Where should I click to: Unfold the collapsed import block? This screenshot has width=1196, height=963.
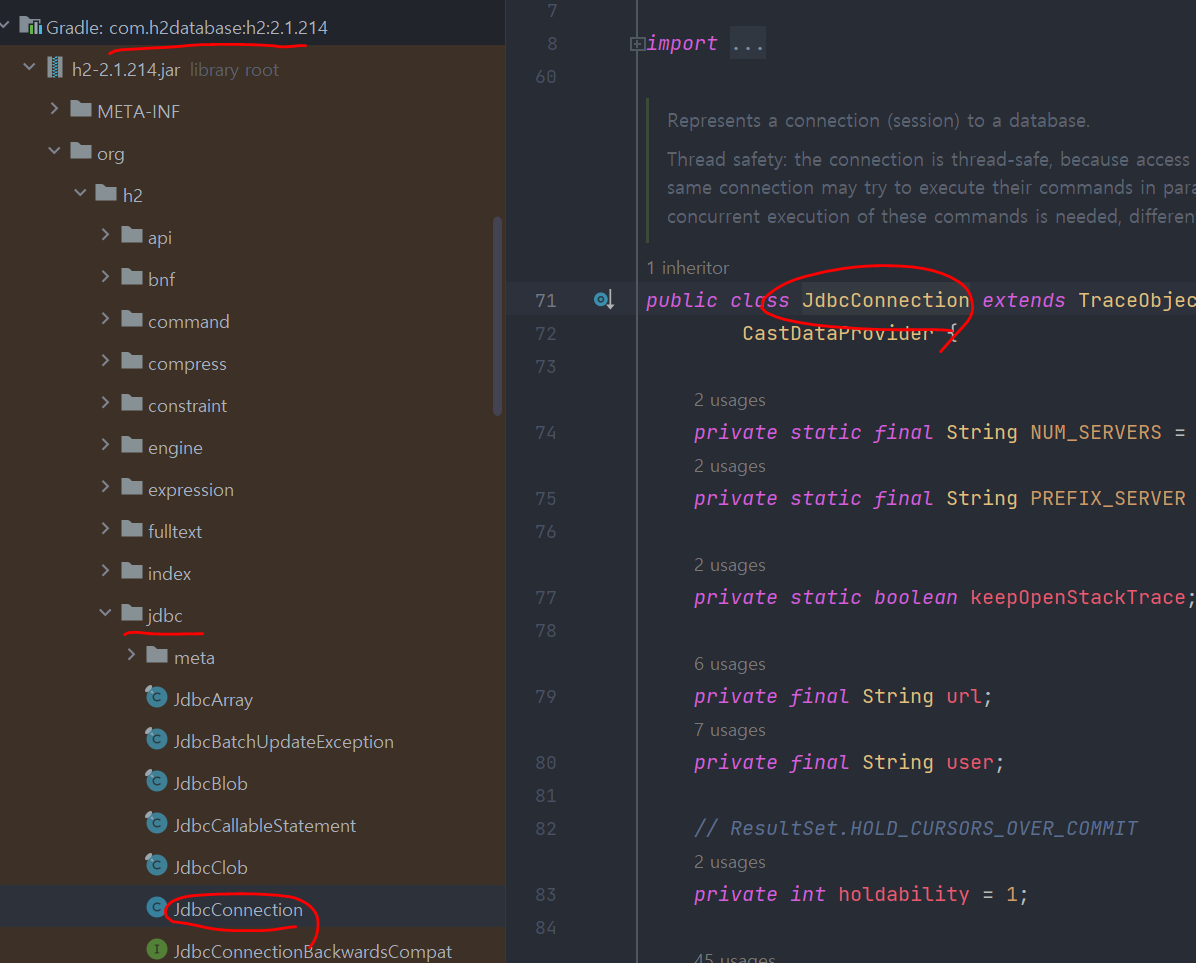(x=637, y=43)
